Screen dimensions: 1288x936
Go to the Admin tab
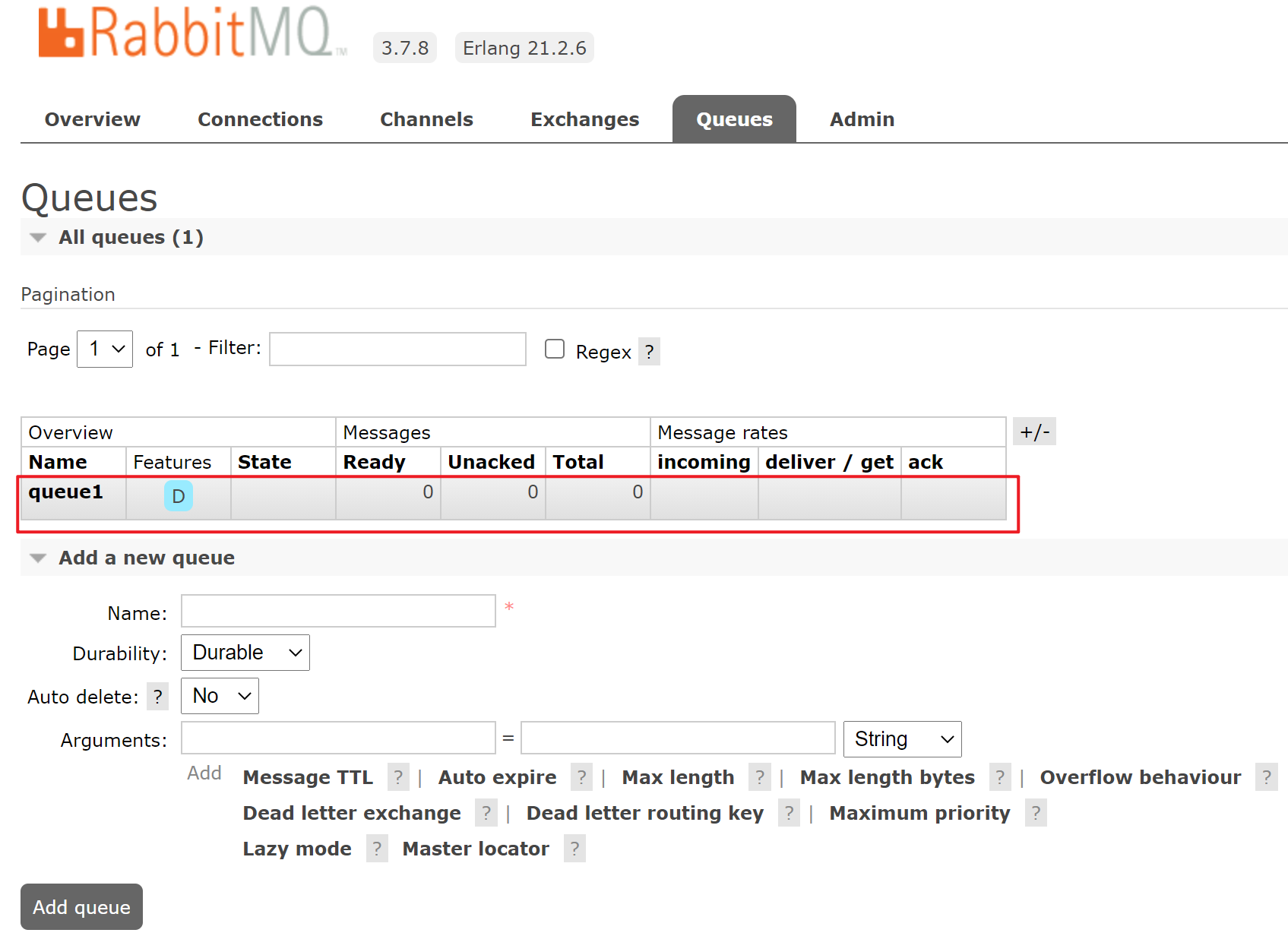(862, 119)
